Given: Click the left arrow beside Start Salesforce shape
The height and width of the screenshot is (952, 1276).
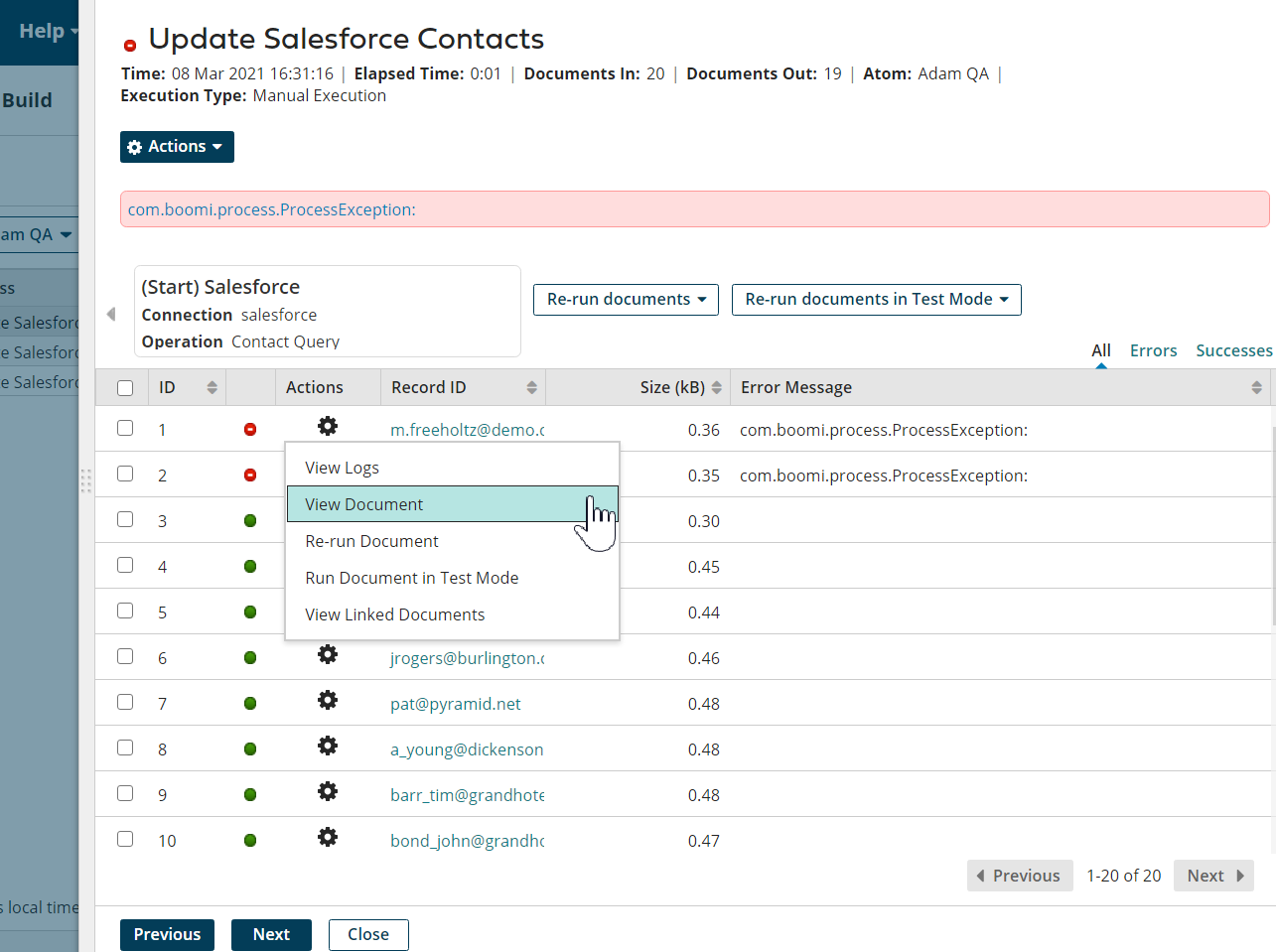Looking at the screenshot, I should click(x=111, y=315).
